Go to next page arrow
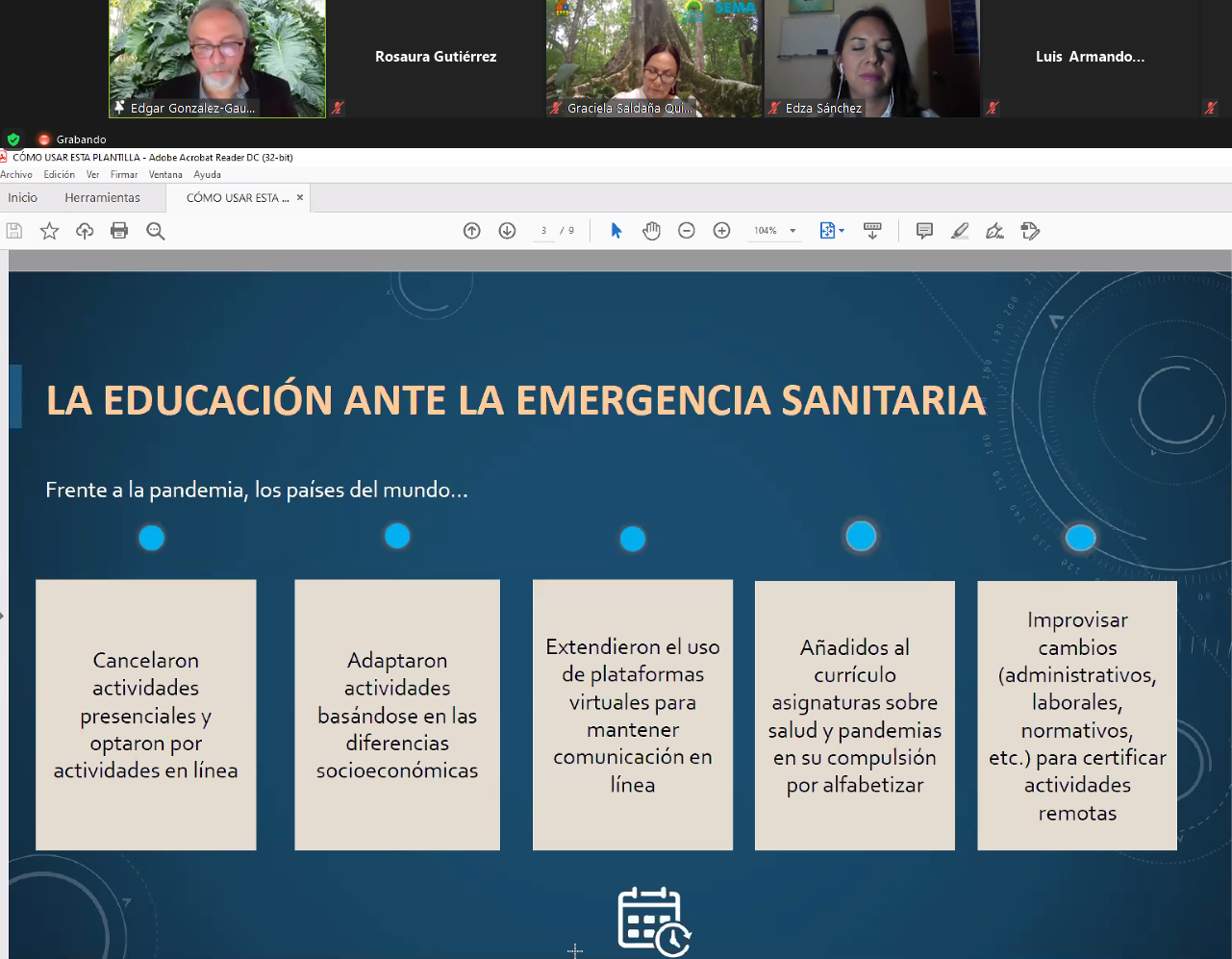The height and width of the screenshot is (959, 1232). coord(507,231)
